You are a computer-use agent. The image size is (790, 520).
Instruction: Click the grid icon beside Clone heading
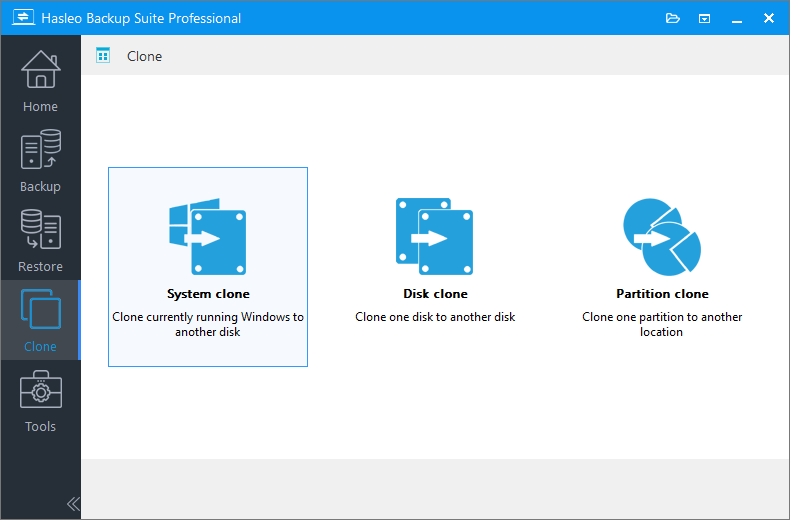[103, 56]
